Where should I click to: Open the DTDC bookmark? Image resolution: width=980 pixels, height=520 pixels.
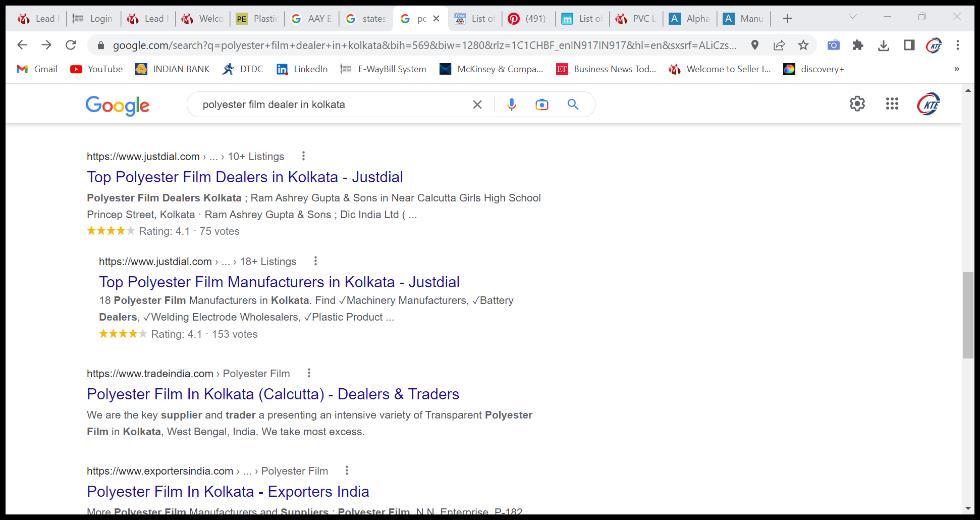point(243,69)
